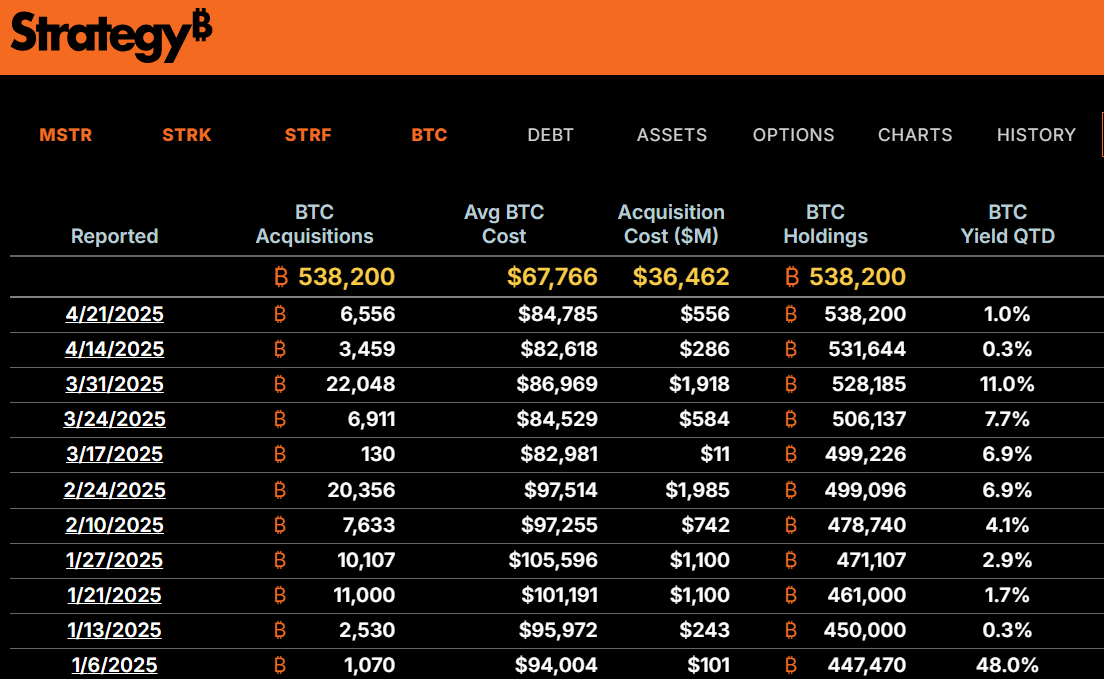Select the 4.1% yield value
Screen dimensions: 1104x679
1008,525
